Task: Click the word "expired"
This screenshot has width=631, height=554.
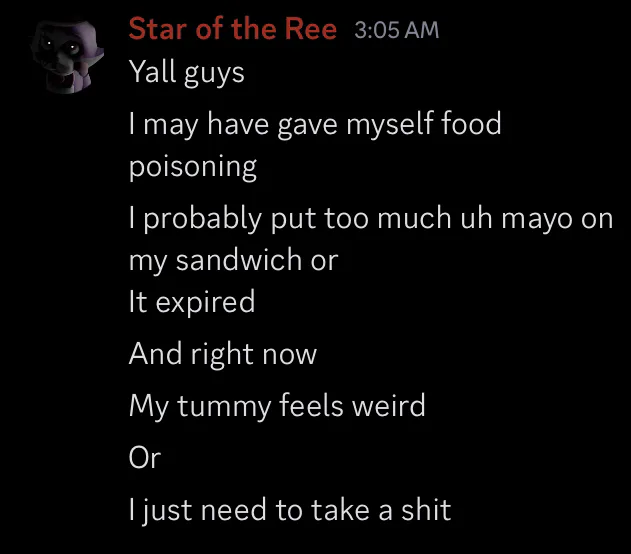Action: pos(205,303)
